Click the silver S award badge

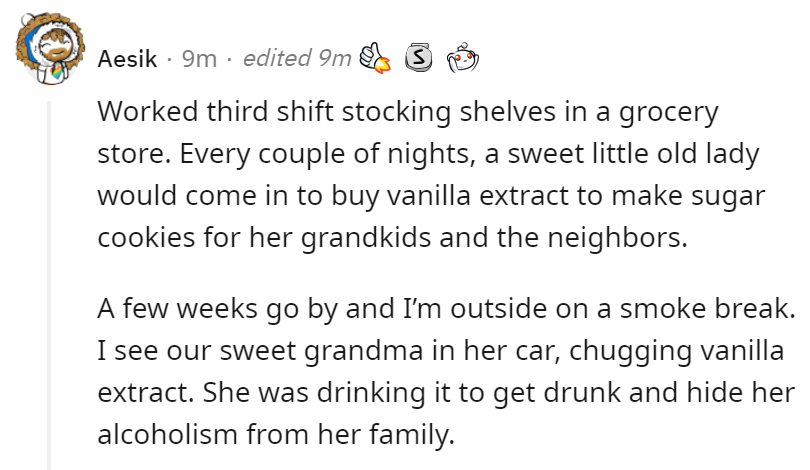(418, 58)
